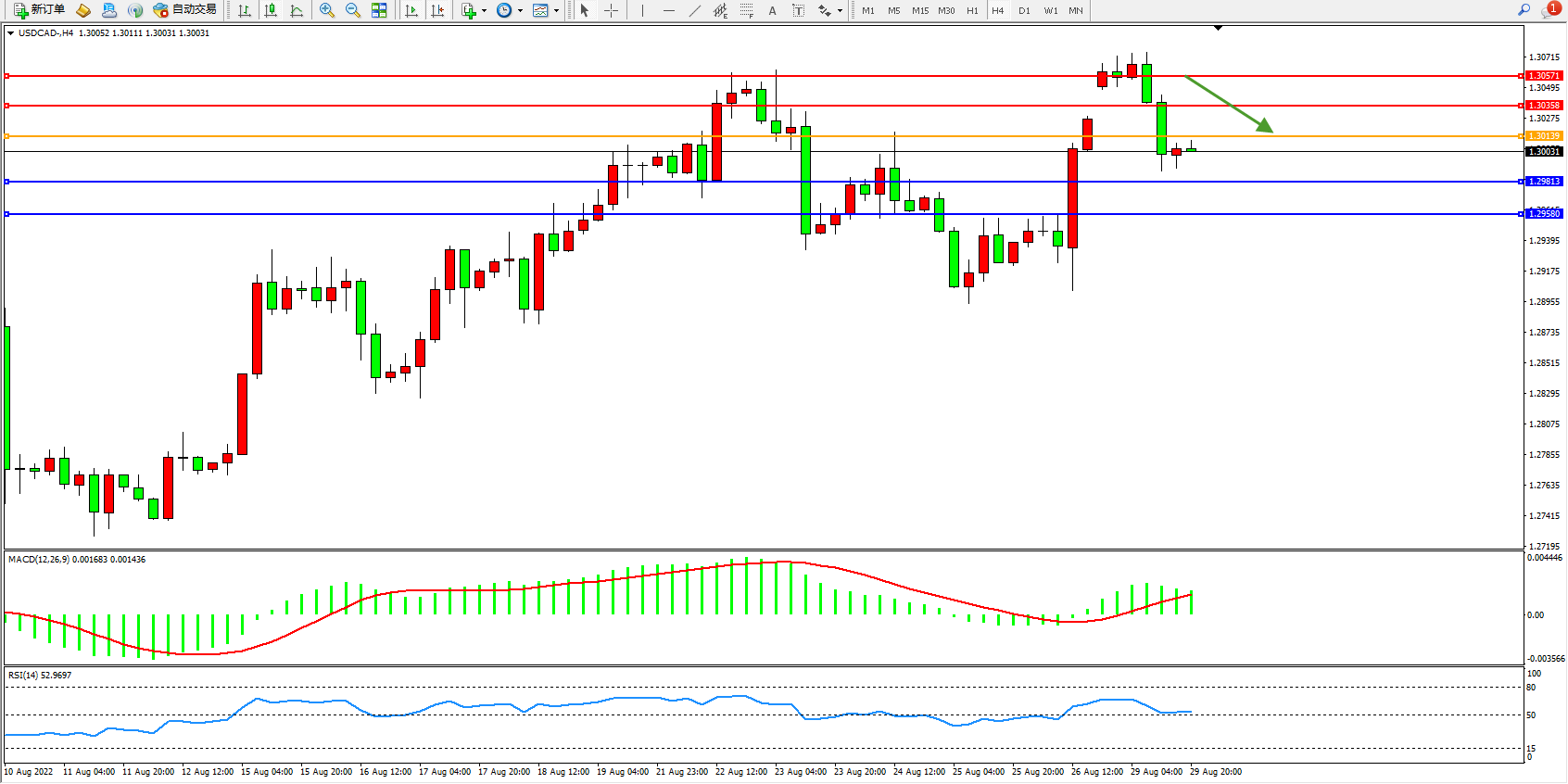1568x784 pixels.
Task: Toggle AutoTrading (自动交易) button
Action: [x=185, y=10]
